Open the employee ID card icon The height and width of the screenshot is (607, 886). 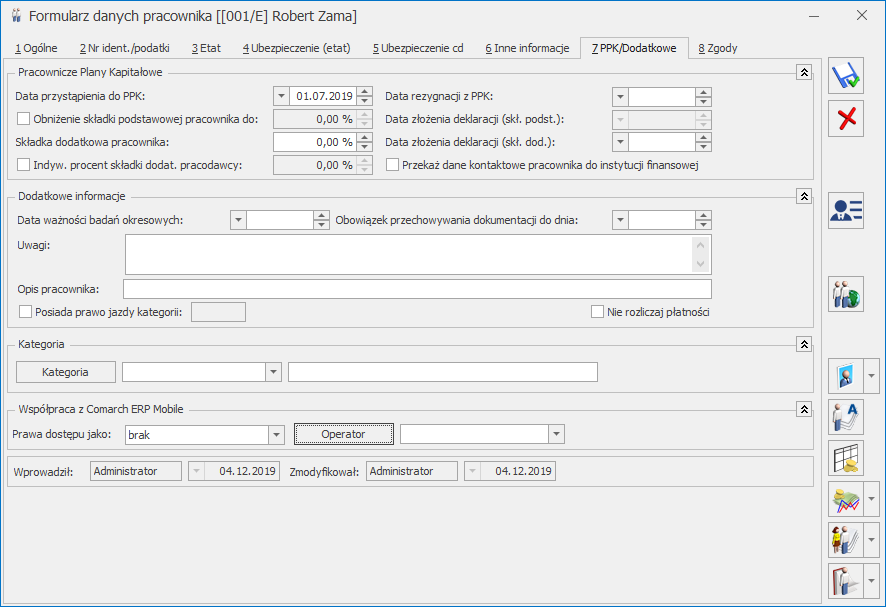846,210
